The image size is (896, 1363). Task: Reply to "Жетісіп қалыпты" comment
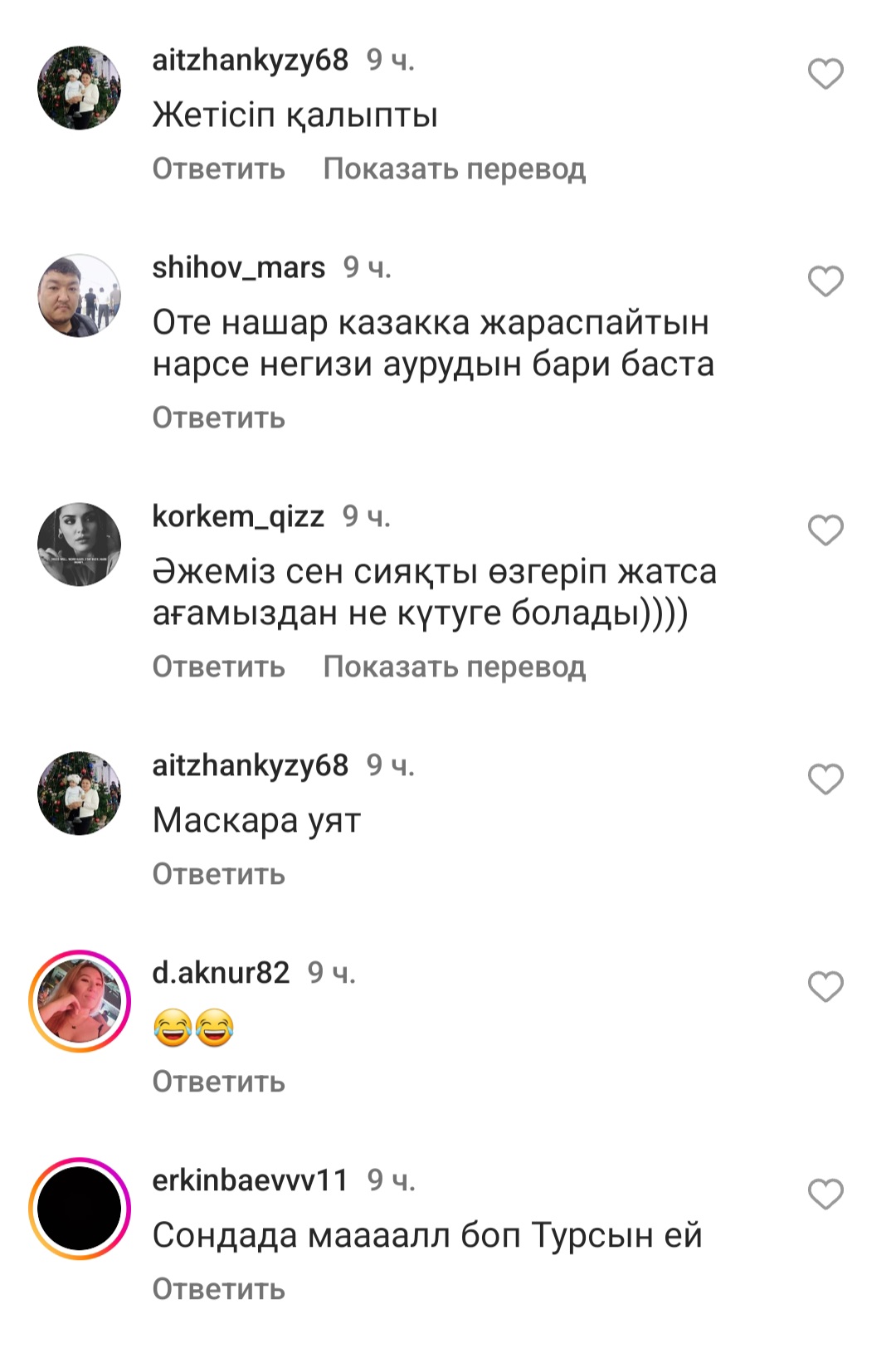(x=219, y=169)
